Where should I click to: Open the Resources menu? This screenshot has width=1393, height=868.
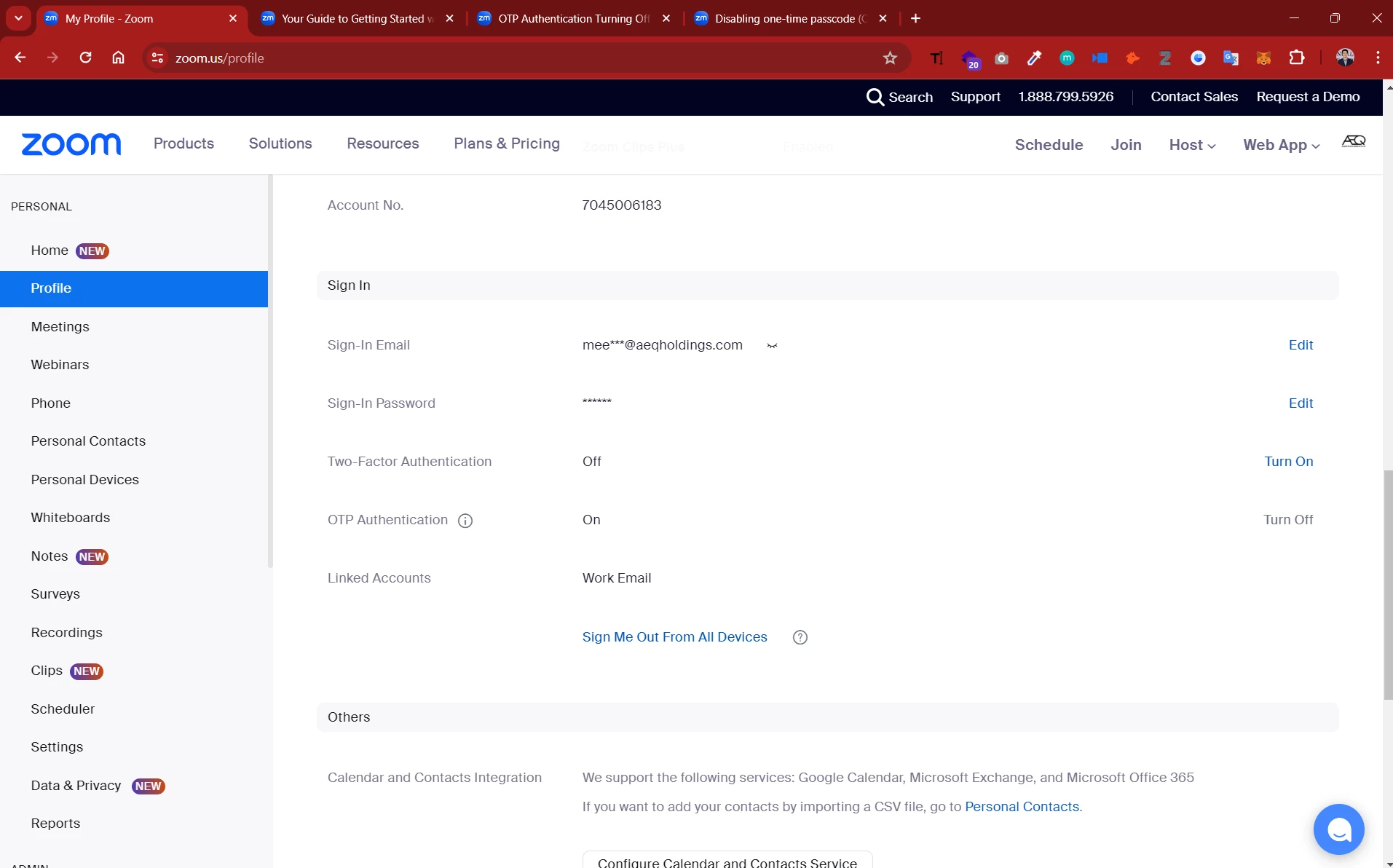point(383,143)
